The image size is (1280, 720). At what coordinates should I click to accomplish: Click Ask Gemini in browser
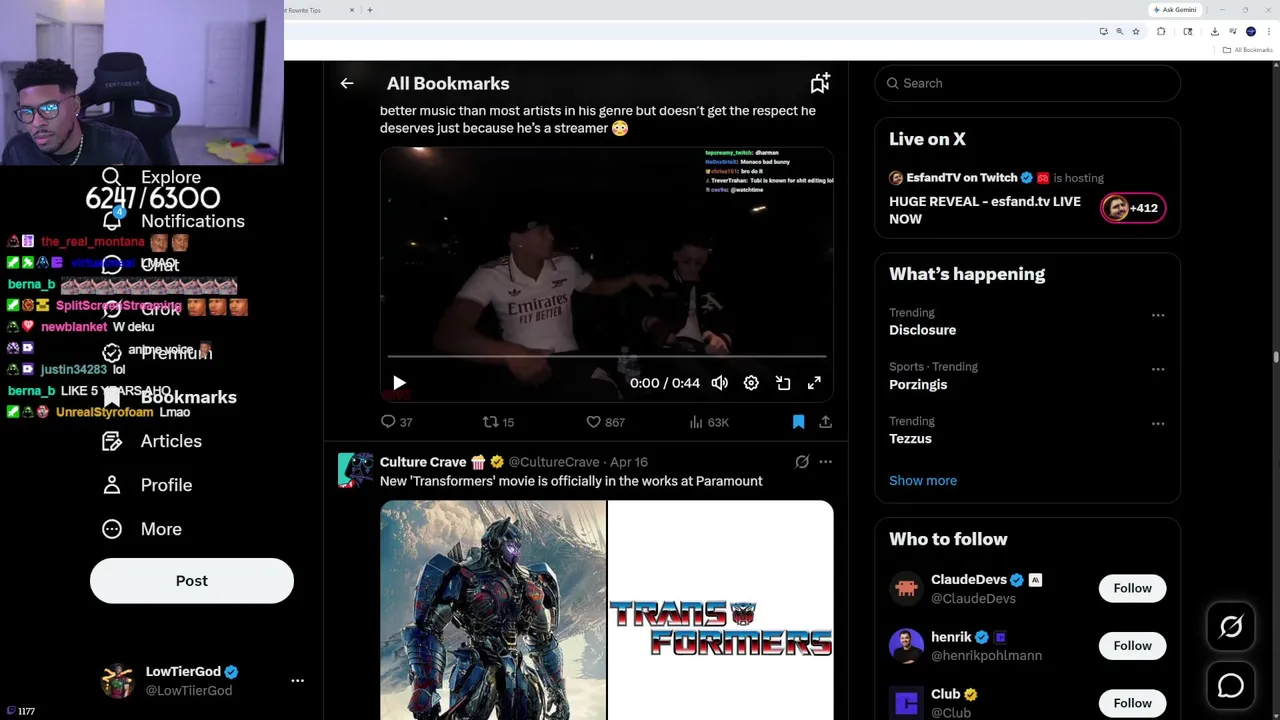click(1175, 10)
